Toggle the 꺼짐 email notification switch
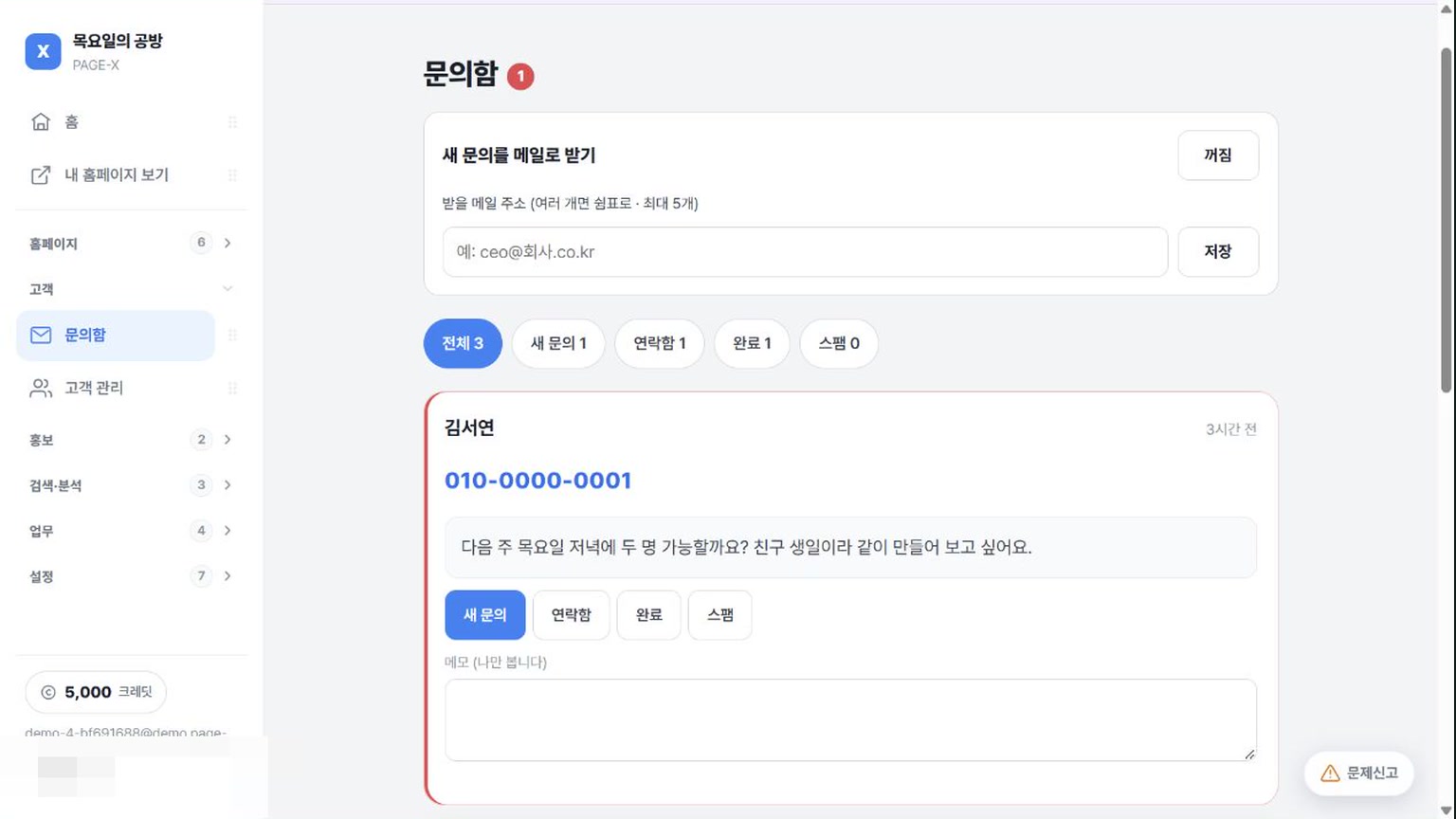This screenshot has width=1456, height=819. point(1218,155)
